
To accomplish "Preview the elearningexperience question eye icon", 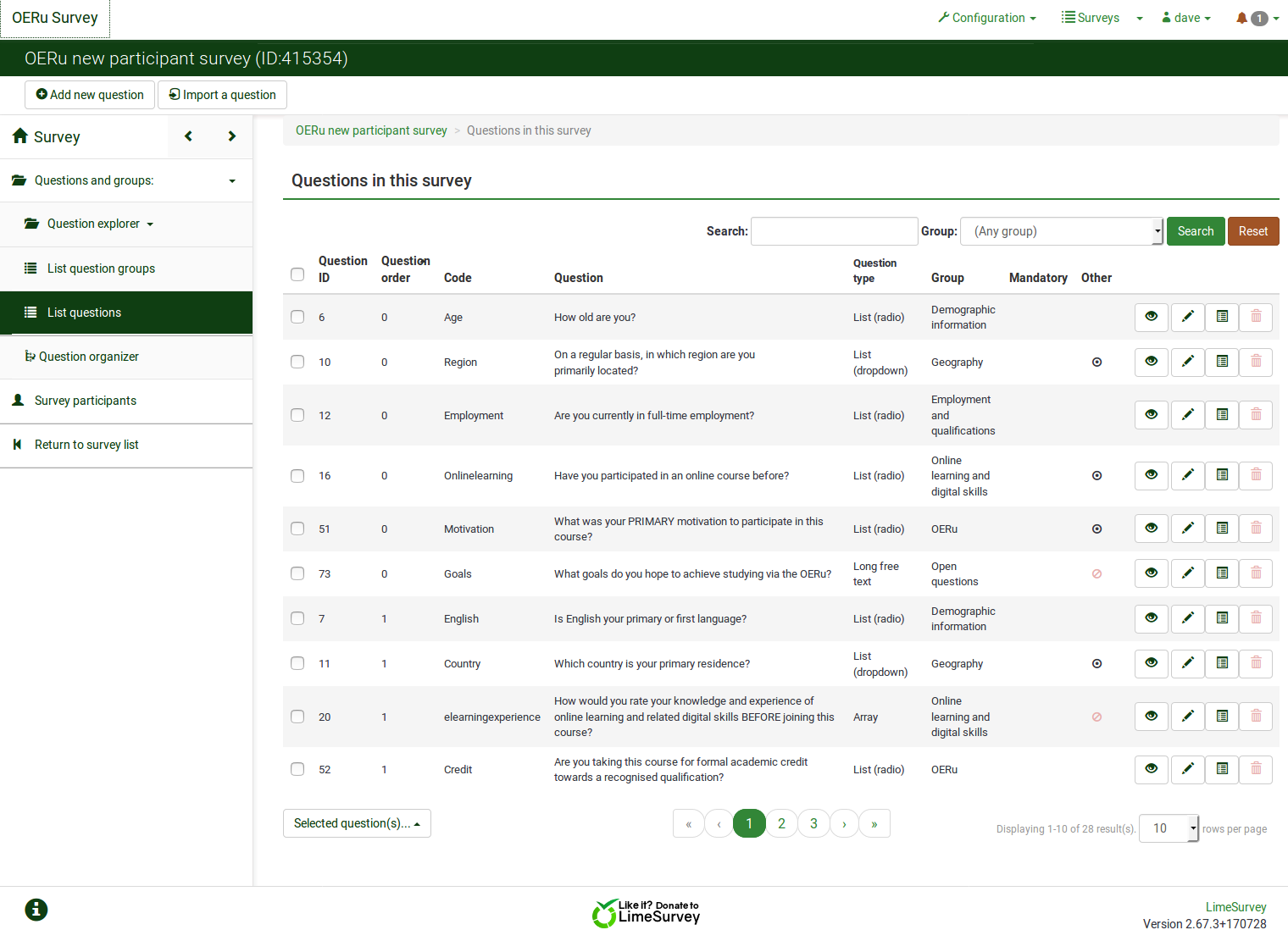I will point(1152,717).
